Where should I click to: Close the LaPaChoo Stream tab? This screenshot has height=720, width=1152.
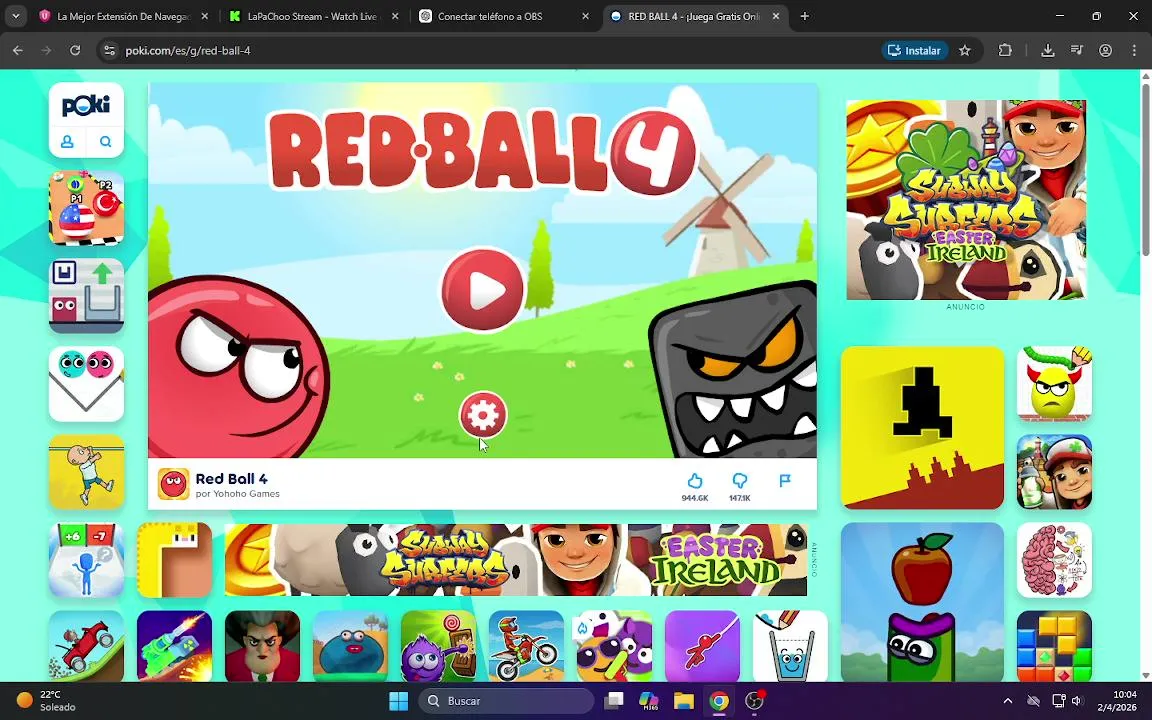[x=395, y=16]
